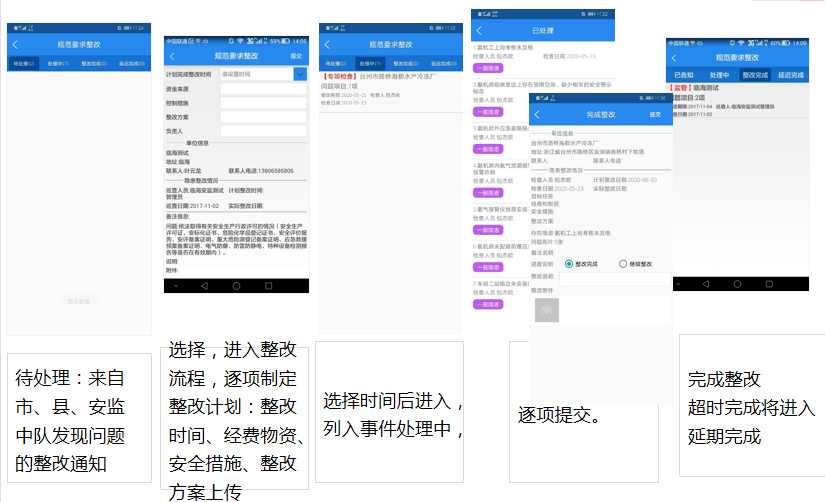
Task: Expand the 计划完成整改时间 dropdown arrow
Action: coord(300,74)
